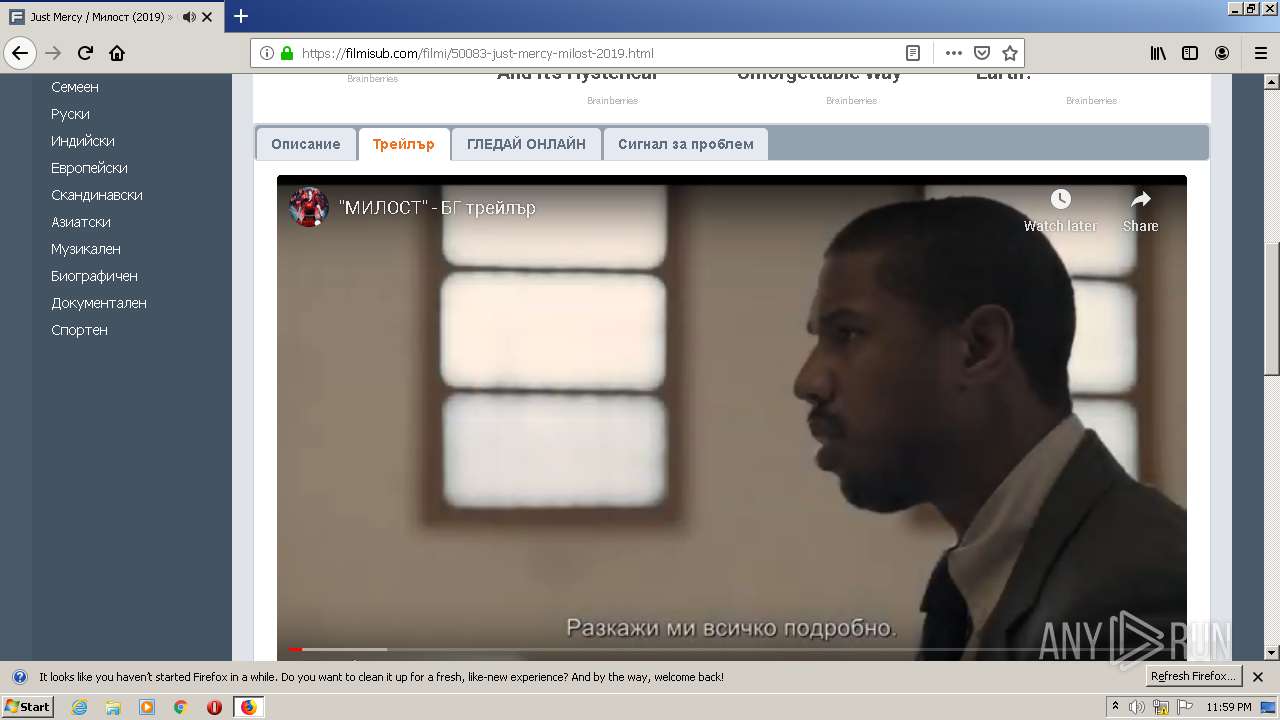
Task: Open the Firefox home page
Action: [x=117, y=53]
